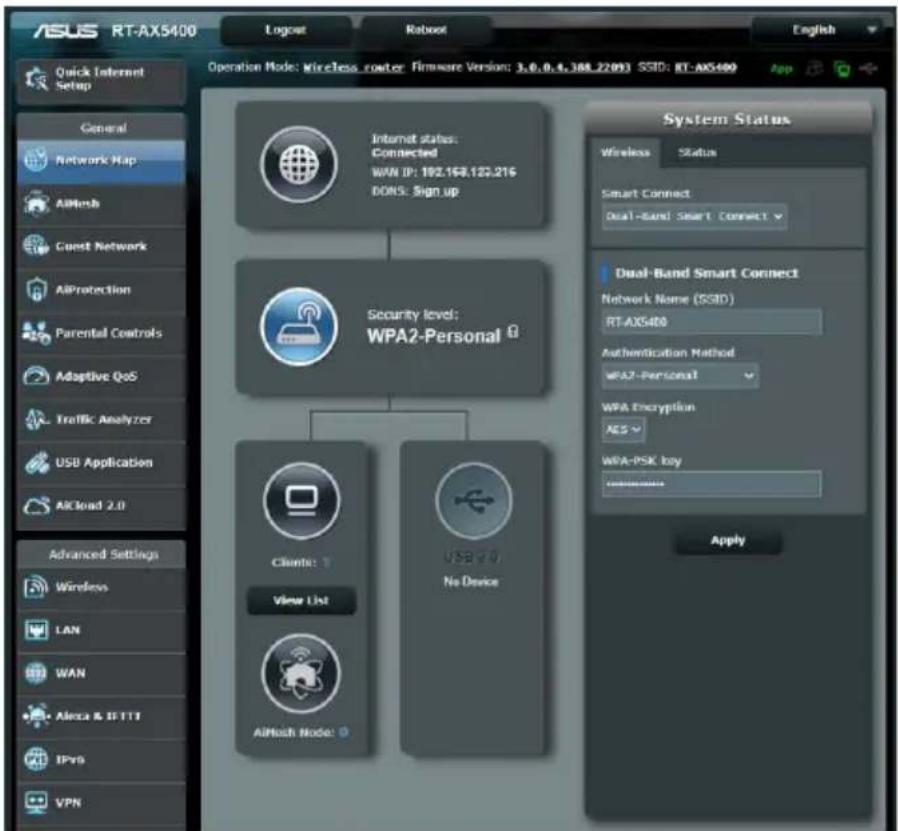The height and width of the screenshot is (831, 898).
Task: Click the Clients count text
Action: point(325,562)
